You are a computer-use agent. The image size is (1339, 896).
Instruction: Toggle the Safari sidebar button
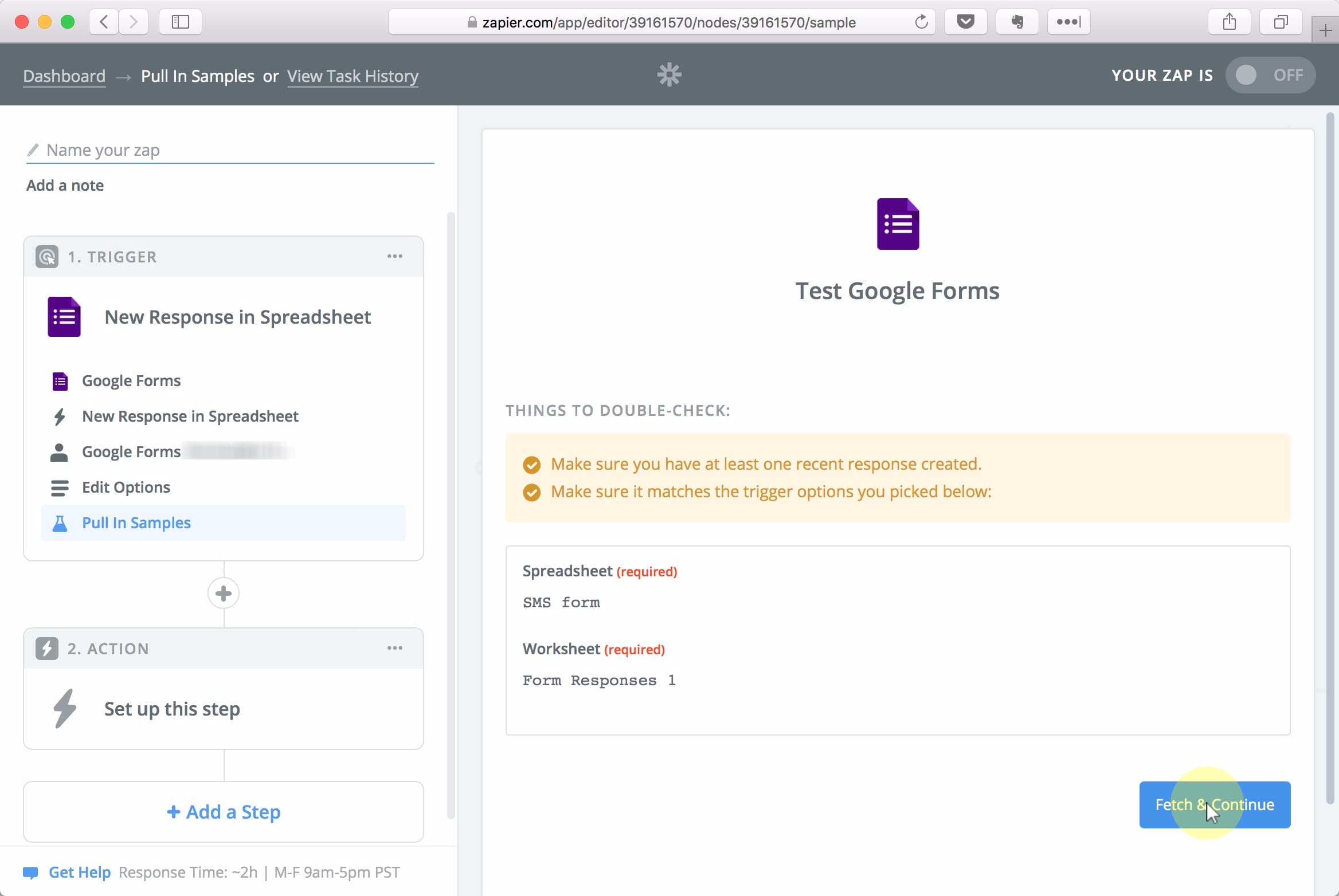coord(180,22)
